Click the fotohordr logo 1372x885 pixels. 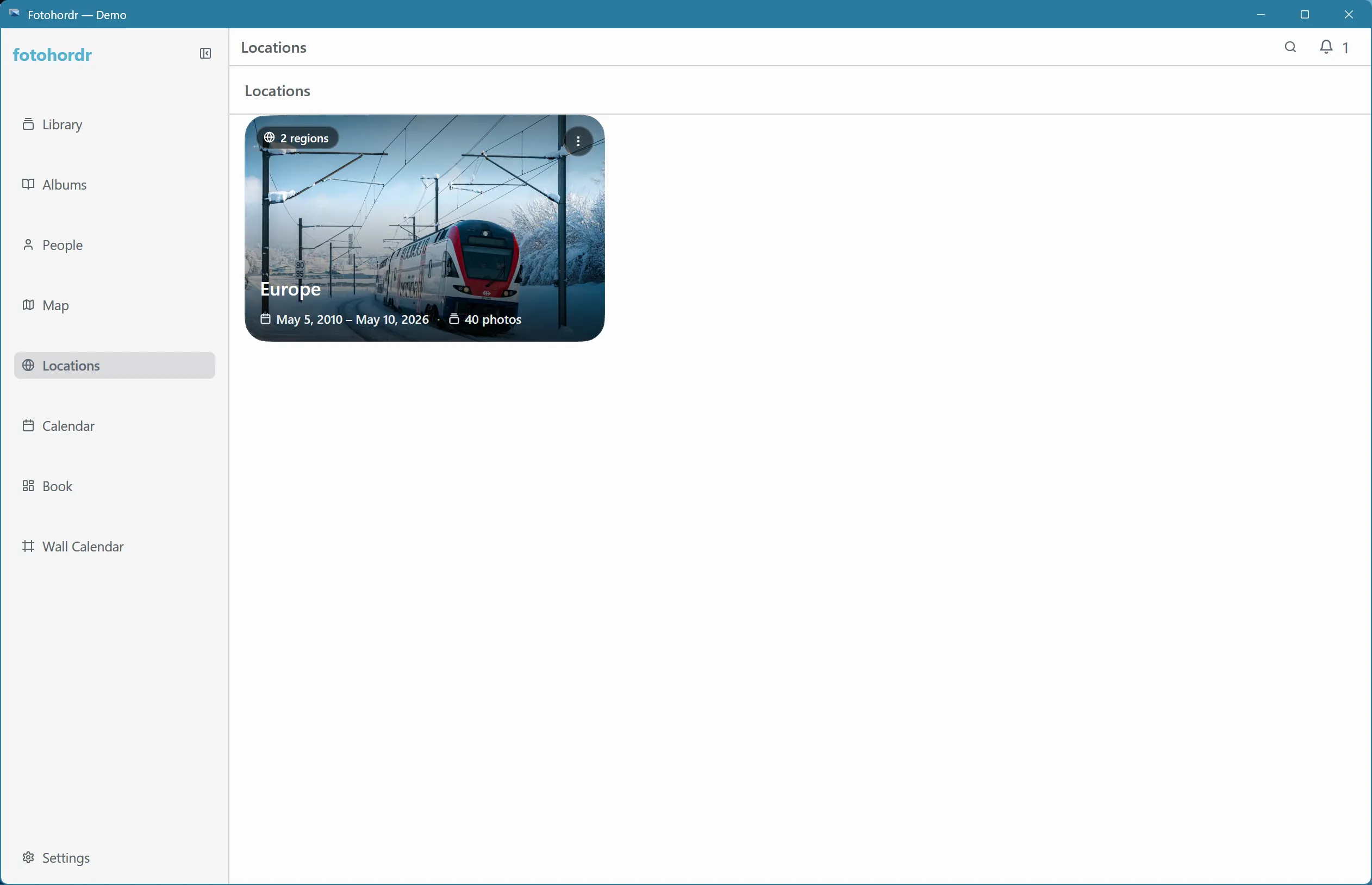[52, 54]
